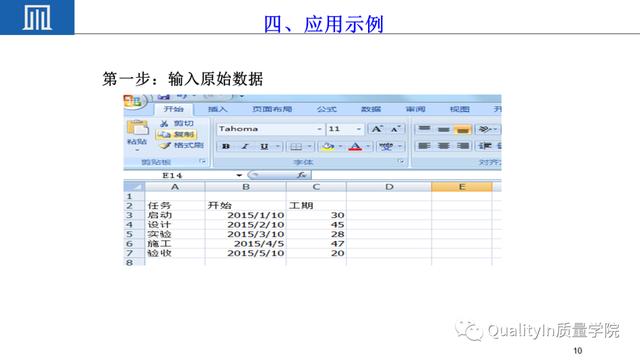
Task: Click the Increase Font Size icon
Action: click(x=377, y=129)
